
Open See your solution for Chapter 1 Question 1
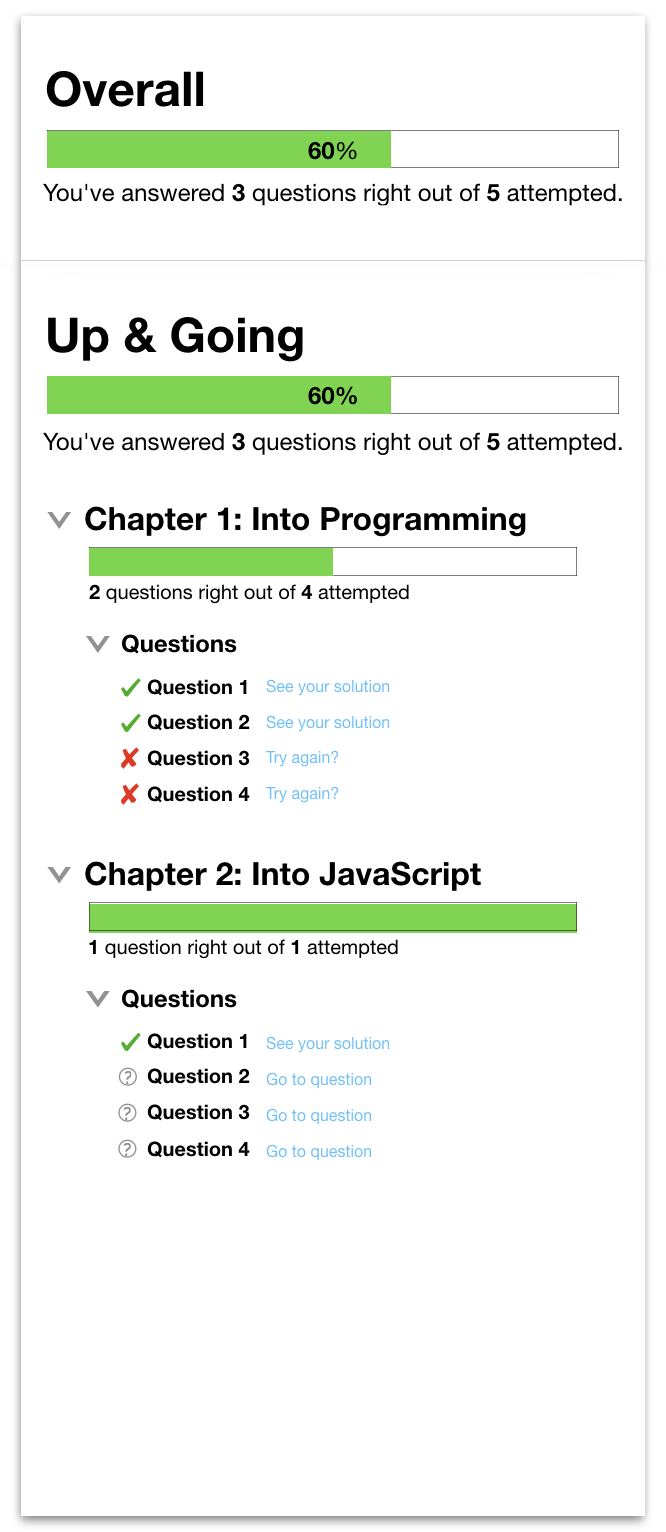(327, 686)
